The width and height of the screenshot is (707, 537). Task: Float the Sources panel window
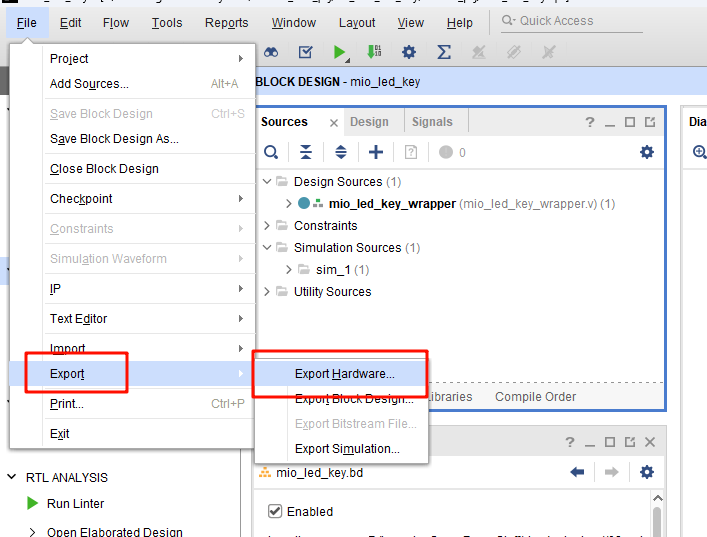click(650, 122)
